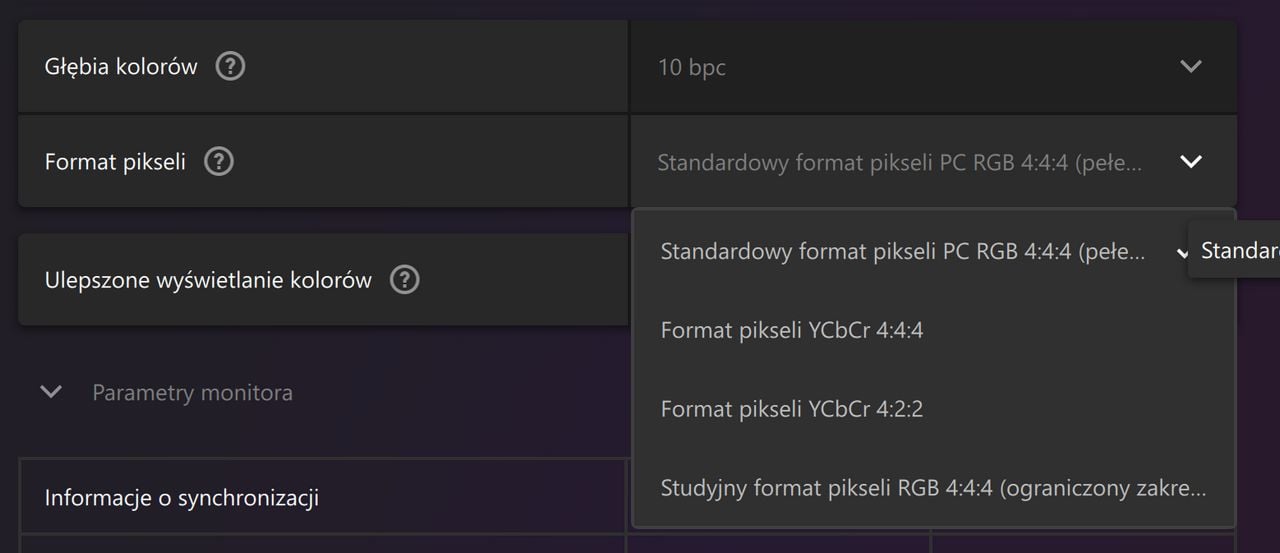Click the chevron left of Parametry monitora

click(51, 392)
